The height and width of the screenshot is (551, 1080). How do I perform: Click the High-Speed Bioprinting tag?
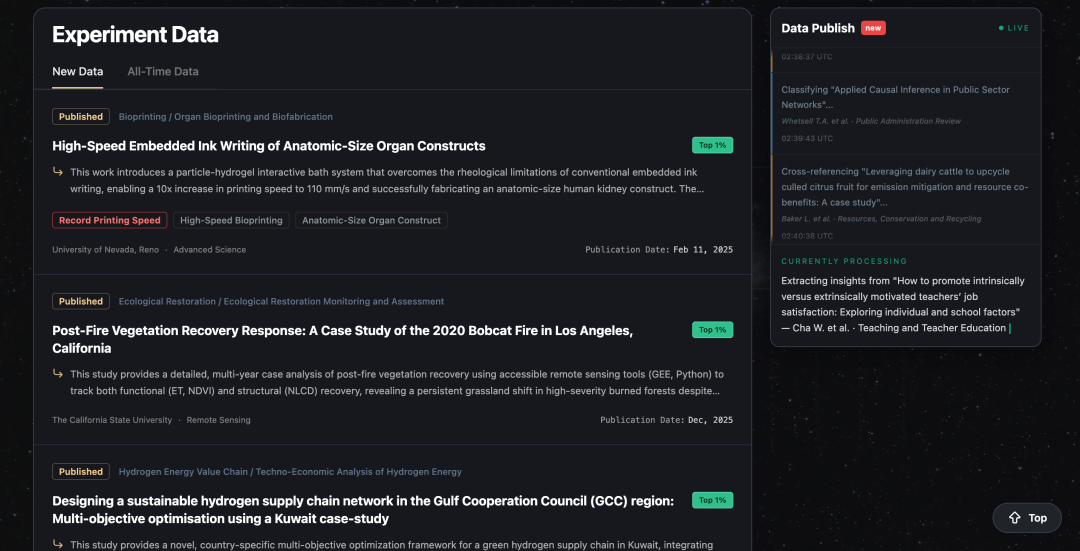coord(231,220)
